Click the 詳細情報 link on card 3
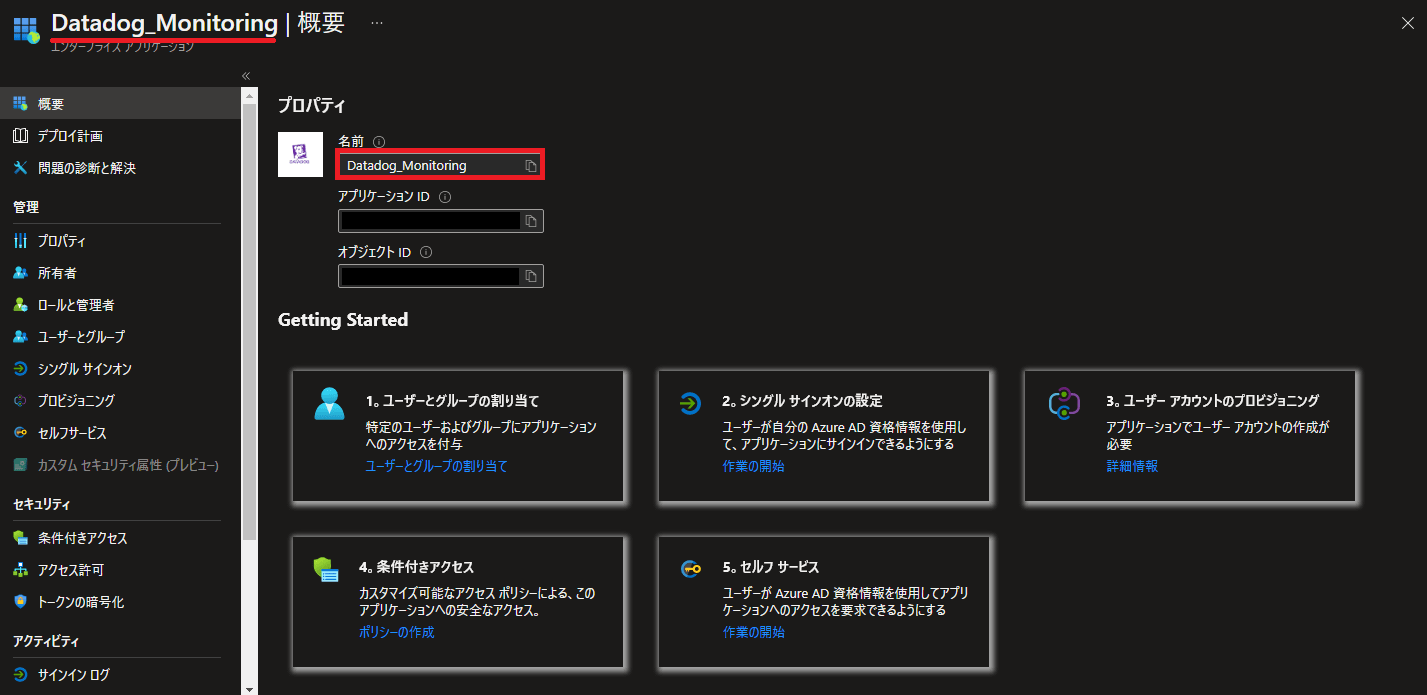 click(x=1132, y=466)
